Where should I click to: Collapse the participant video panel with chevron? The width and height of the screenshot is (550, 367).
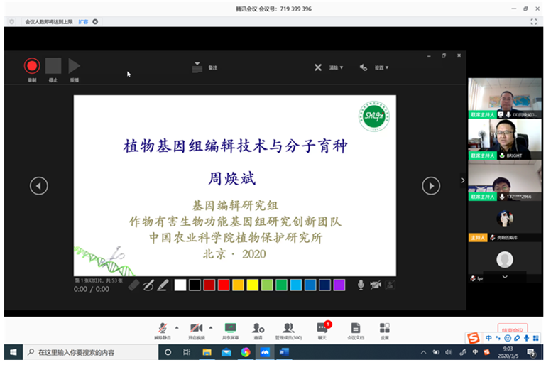pyautogui.click(x=463, y=180)
